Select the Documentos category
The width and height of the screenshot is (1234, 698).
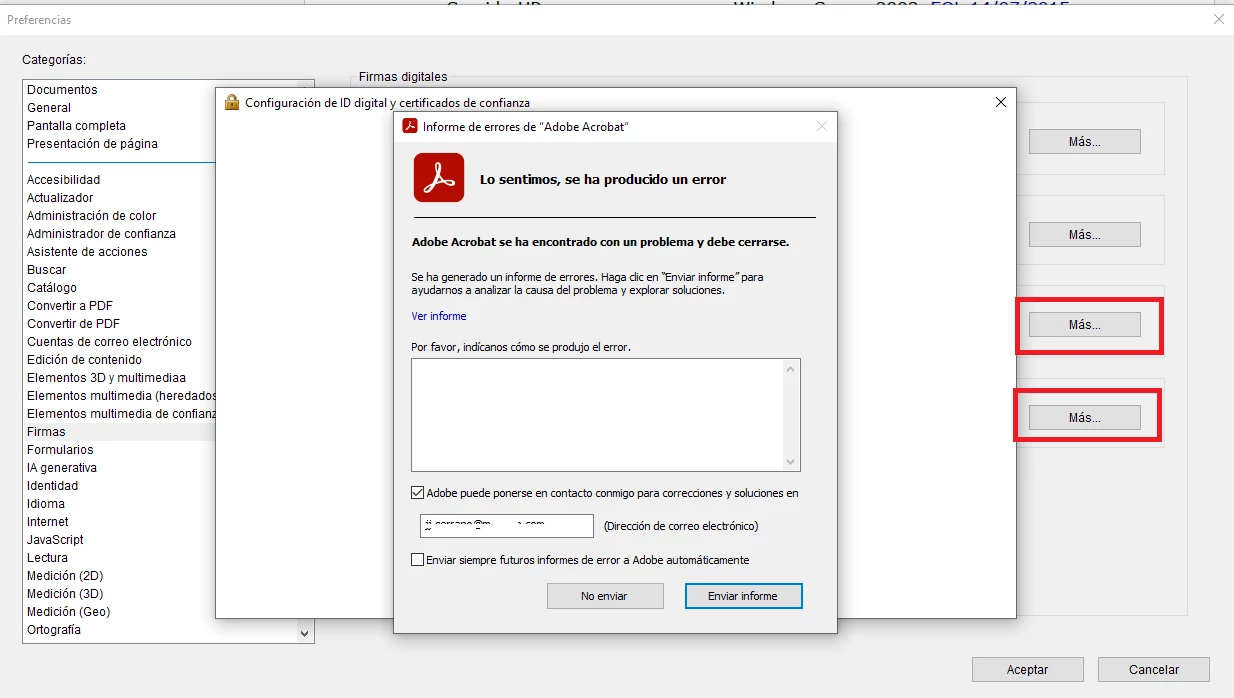pyautogui.click(x=62, y=90)
